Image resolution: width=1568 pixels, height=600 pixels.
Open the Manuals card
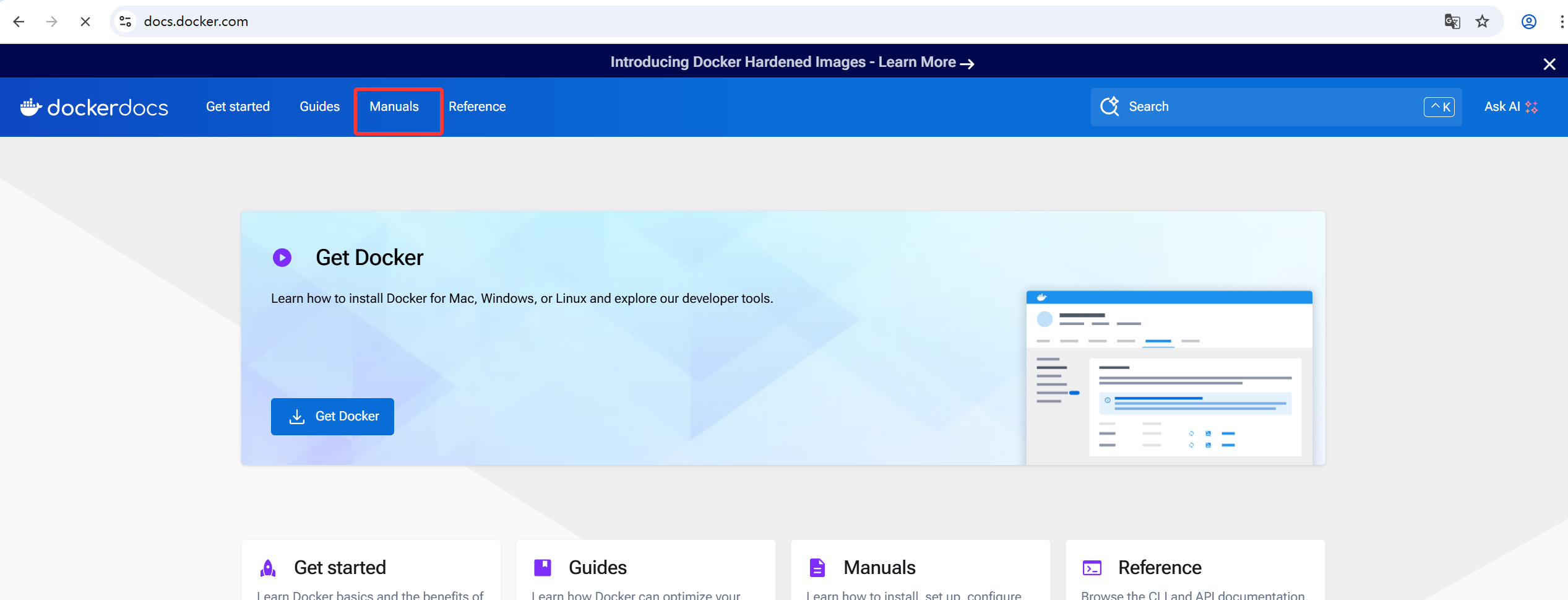pyautogui.click(x=920, y=570)
